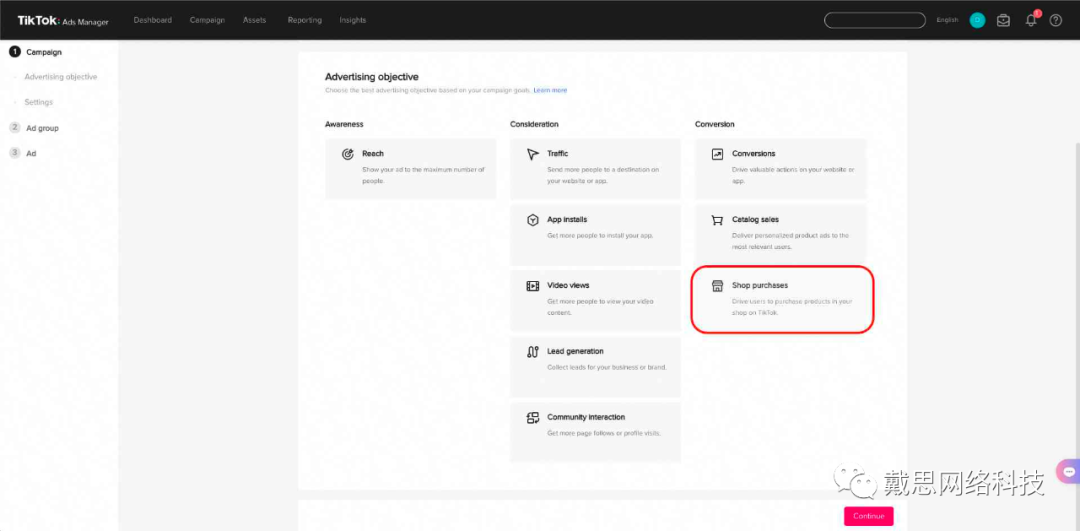Click the Reach target icon
The height and width of the screenshot is (531, 1080).
348,154
